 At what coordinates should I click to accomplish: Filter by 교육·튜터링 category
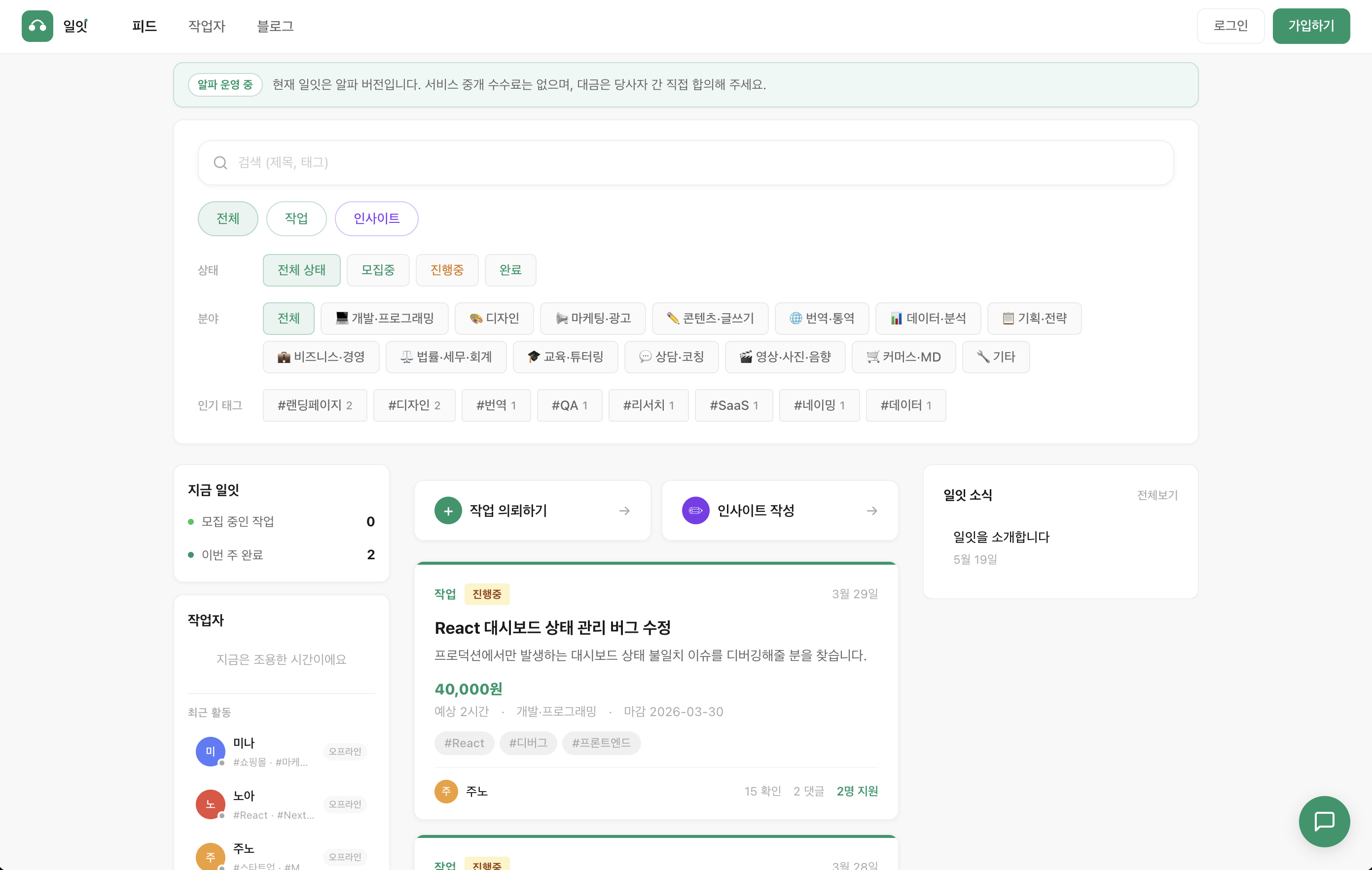tap(565, 357)
